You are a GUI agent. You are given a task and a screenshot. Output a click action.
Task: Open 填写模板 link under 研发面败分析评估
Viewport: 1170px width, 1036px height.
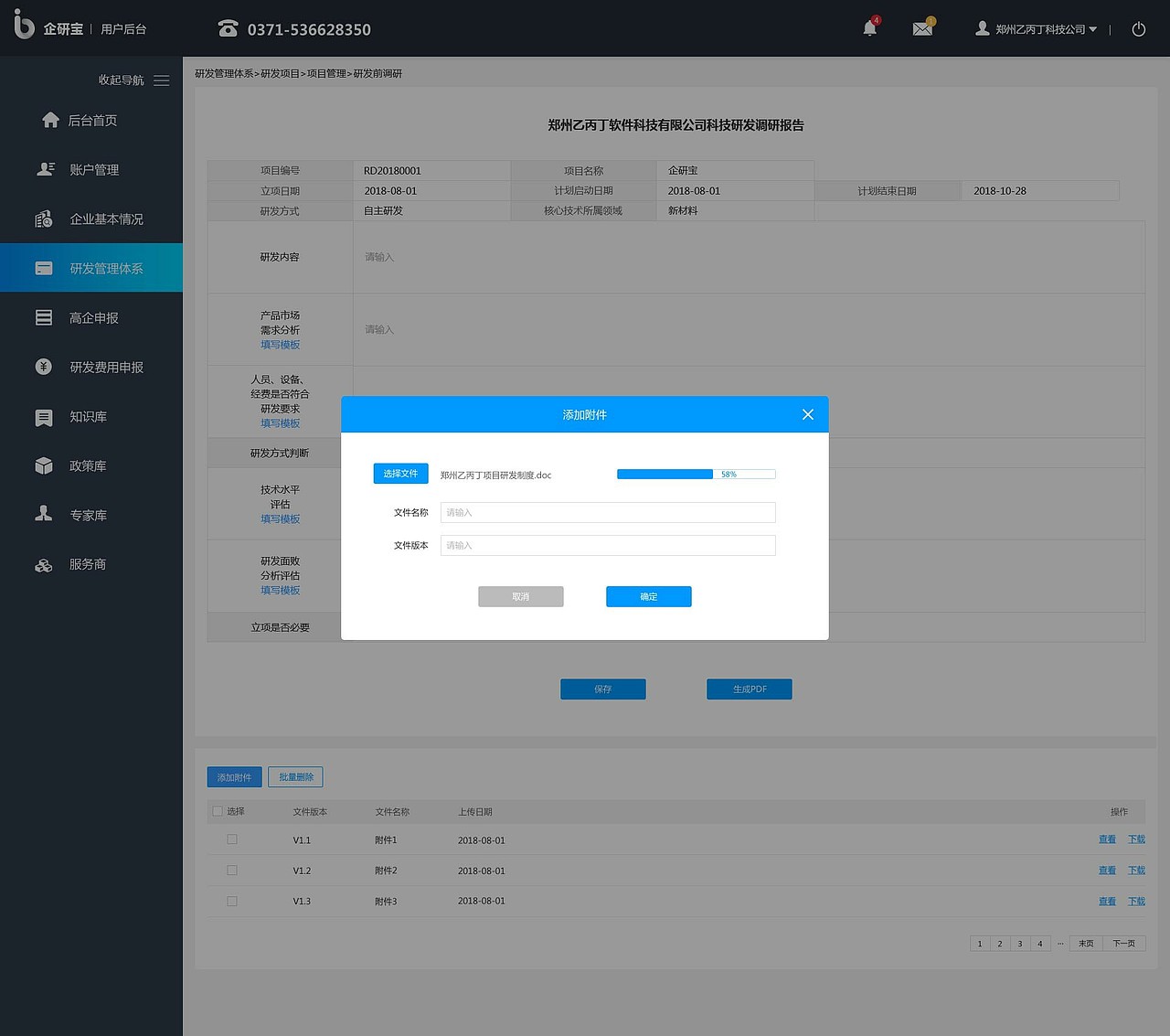click(280, 590)
